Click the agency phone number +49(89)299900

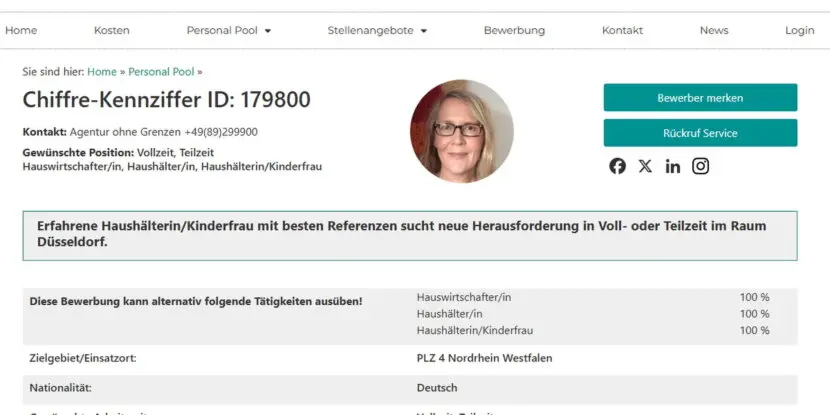(x=220, y=132)
